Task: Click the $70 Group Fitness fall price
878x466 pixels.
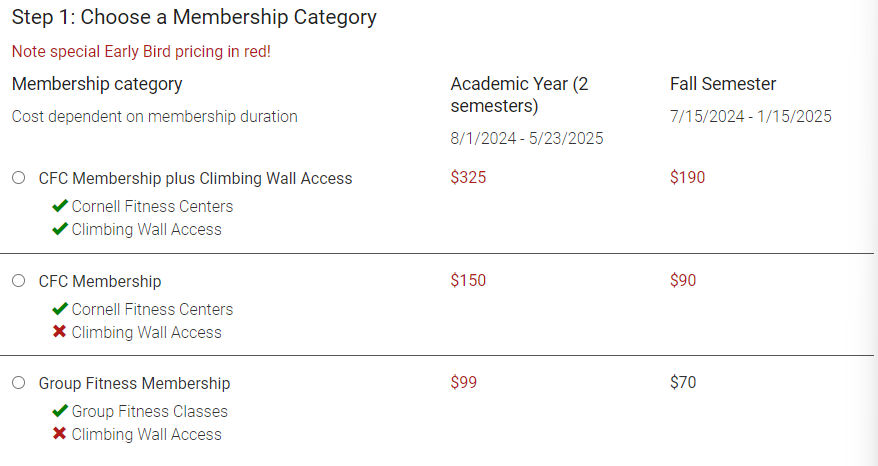Action: point(683,383)
